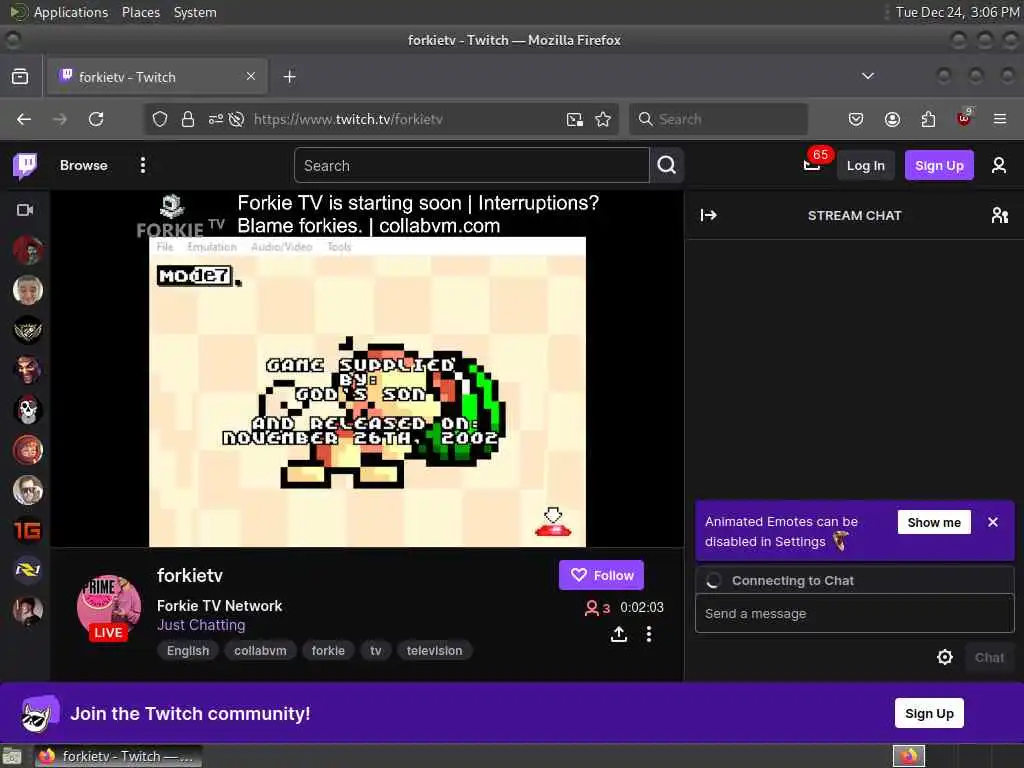Open the Places menu
The height and width of the screenshot is (768, 1024).
(140, 12)
